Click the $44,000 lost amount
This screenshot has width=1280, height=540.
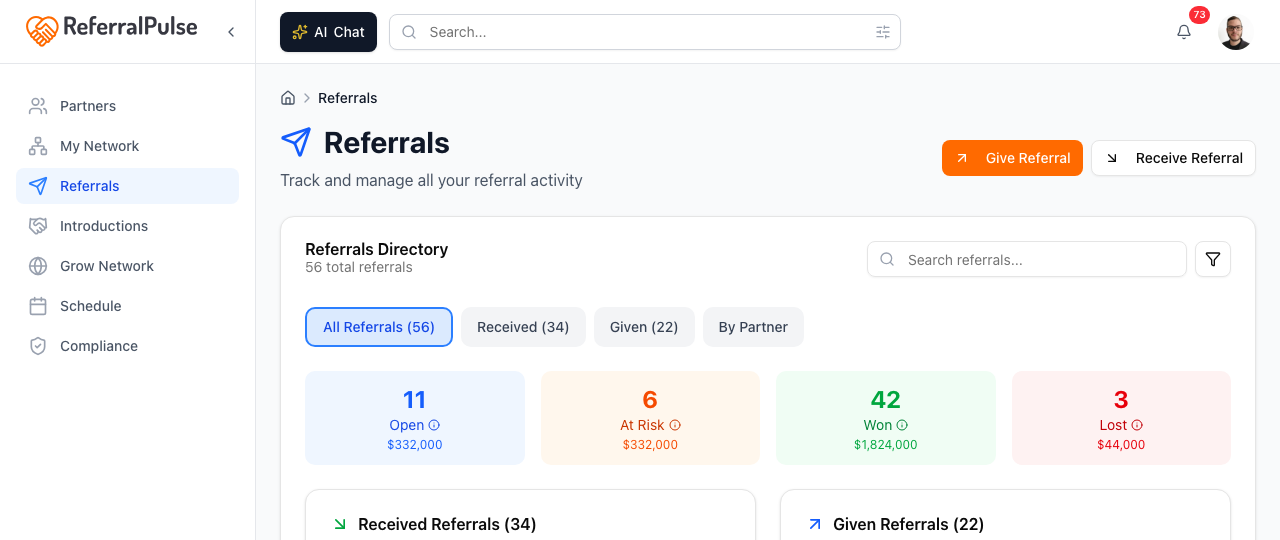coord(1121,445)
